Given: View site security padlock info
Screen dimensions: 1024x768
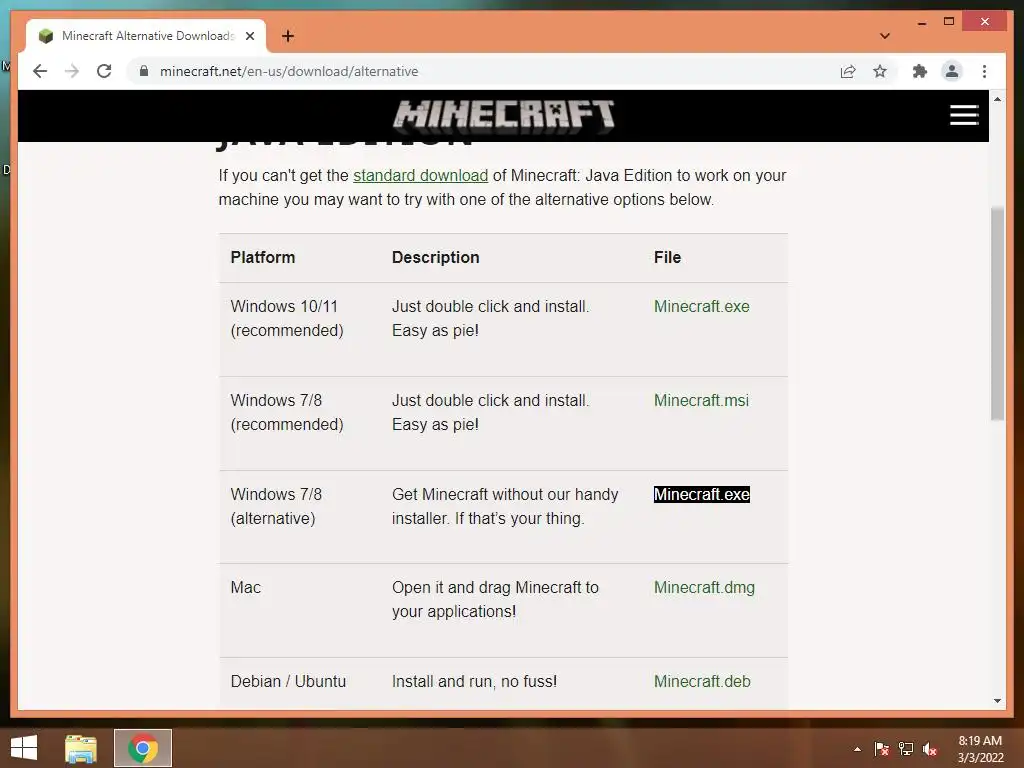Looking at the screenshot, I should point(144,71).
